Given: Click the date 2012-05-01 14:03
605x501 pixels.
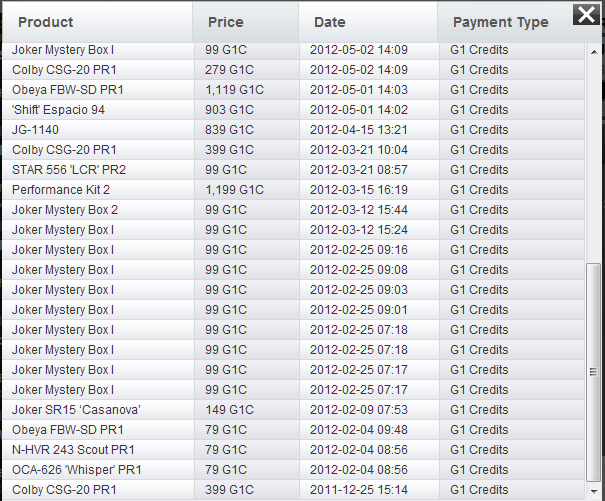Looking at the screenshot, I should coord(358,90).
